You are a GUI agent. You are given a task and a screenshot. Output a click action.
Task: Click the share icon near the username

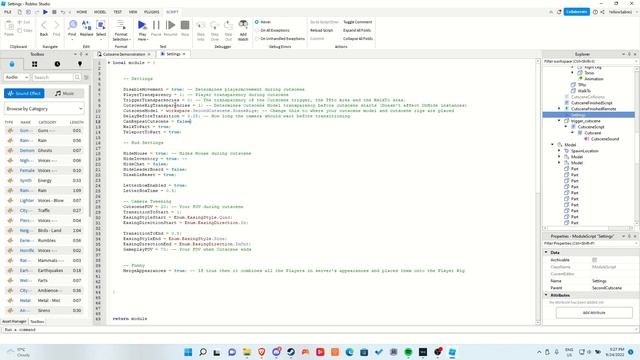602,12
